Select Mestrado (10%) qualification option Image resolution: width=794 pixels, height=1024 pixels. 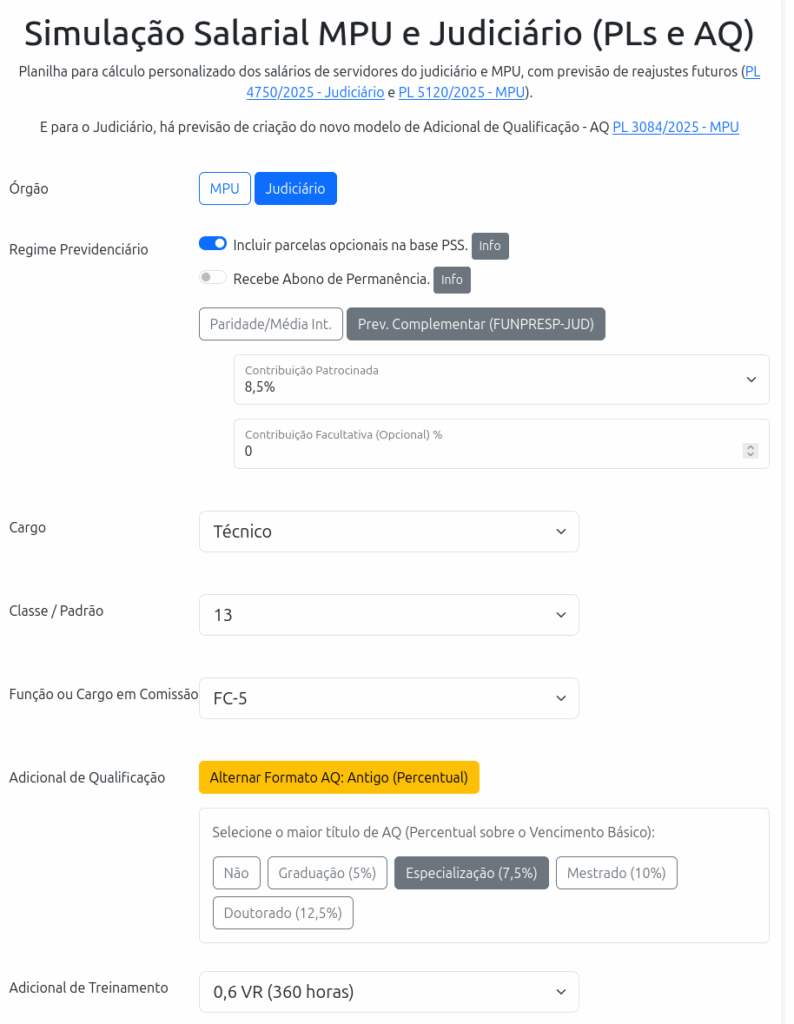coord(616,873)
